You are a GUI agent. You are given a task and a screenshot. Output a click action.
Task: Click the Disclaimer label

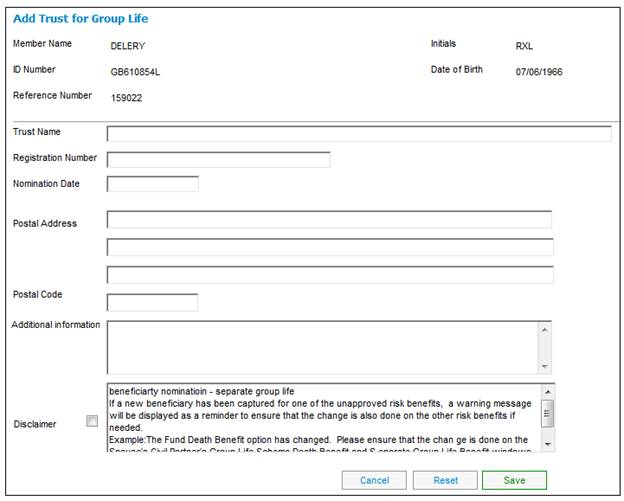coord(35,424)
